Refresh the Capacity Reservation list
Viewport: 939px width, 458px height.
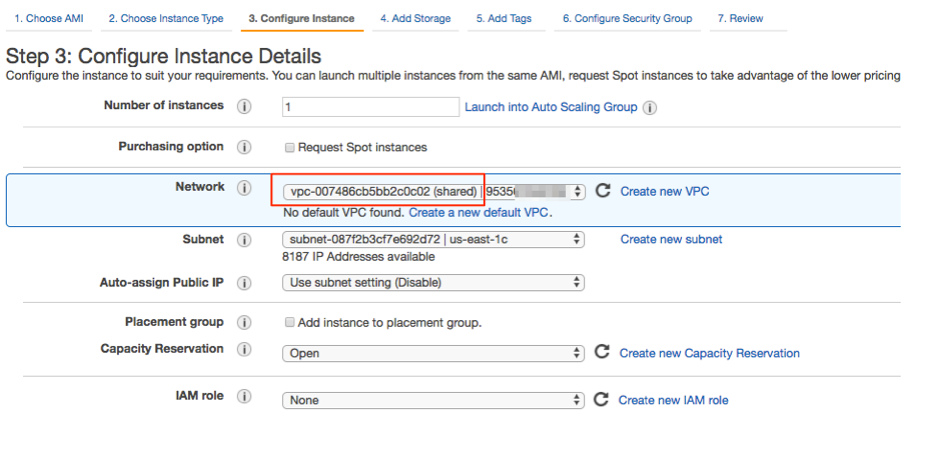point(602,352)
